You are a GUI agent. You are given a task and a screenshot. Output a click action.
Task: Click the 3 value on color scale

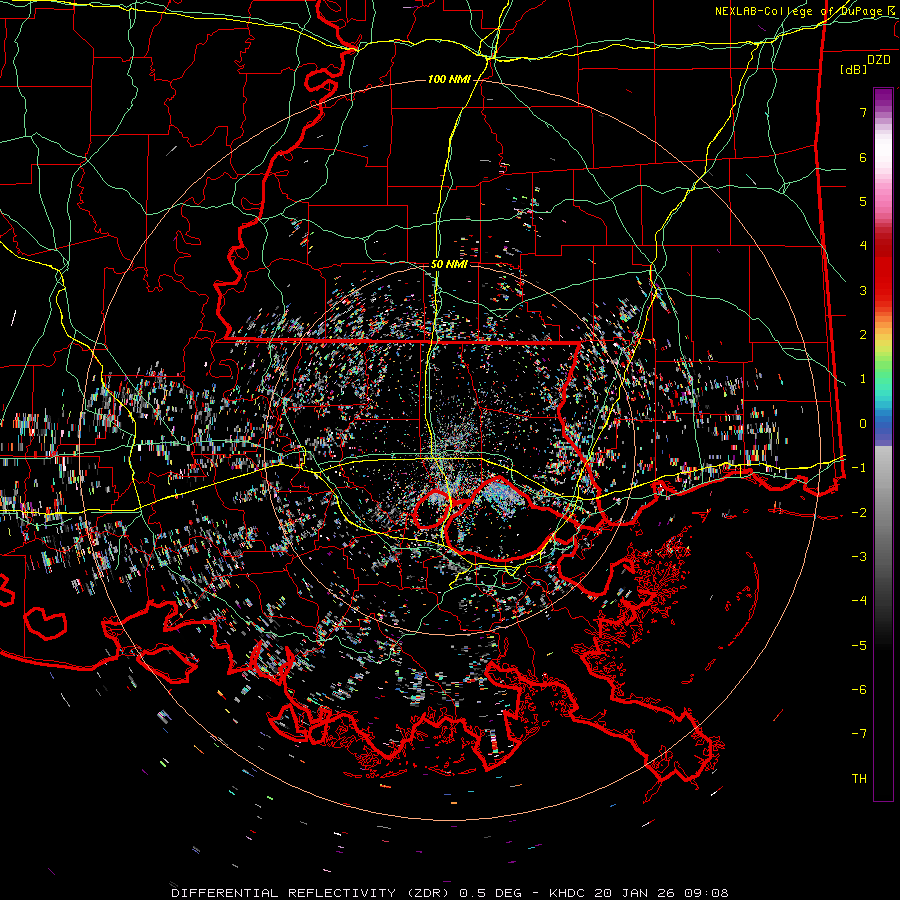pos(863,290)
